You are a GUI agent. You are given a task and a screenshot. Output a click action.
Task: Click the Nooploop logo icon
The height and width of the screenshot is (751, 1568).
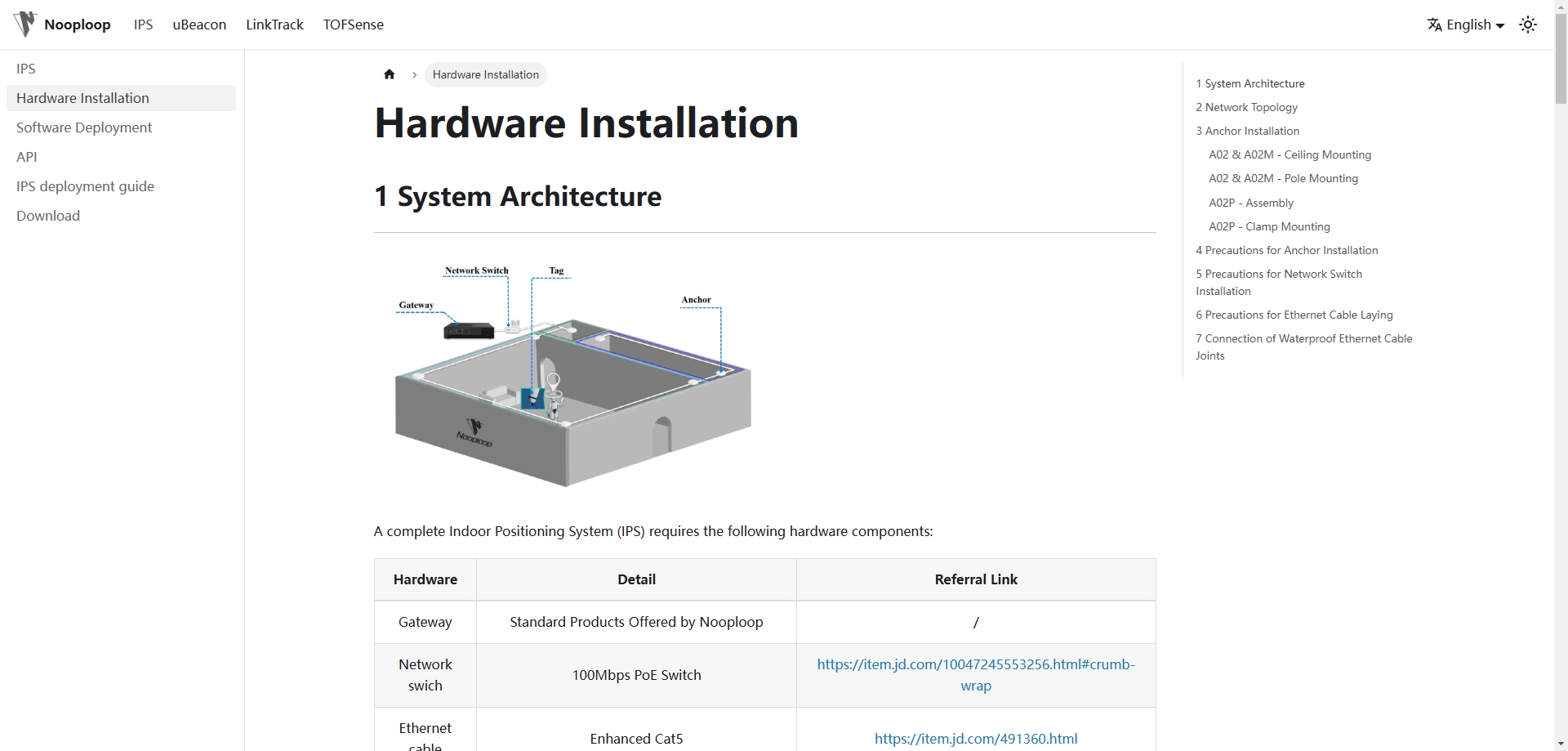[25, 25]
